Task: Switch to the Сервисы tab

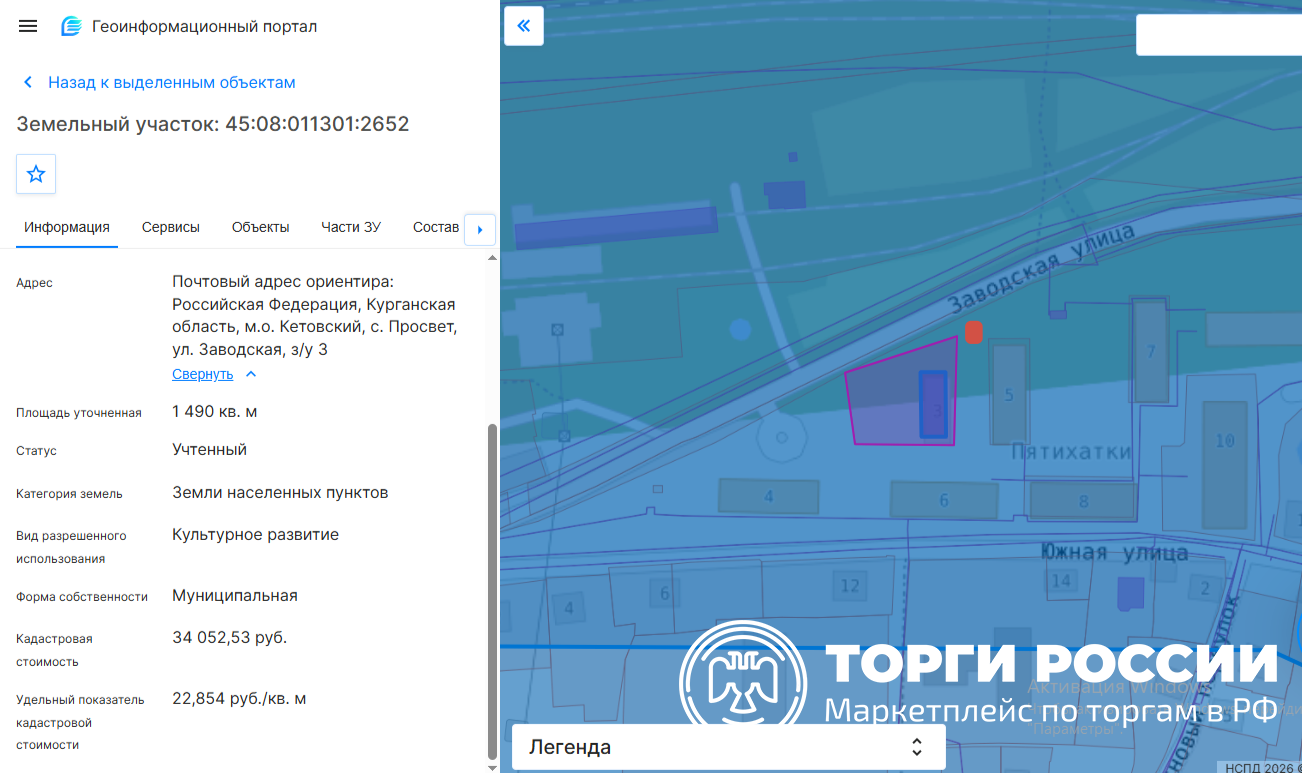Action: [x=171, y=227]
